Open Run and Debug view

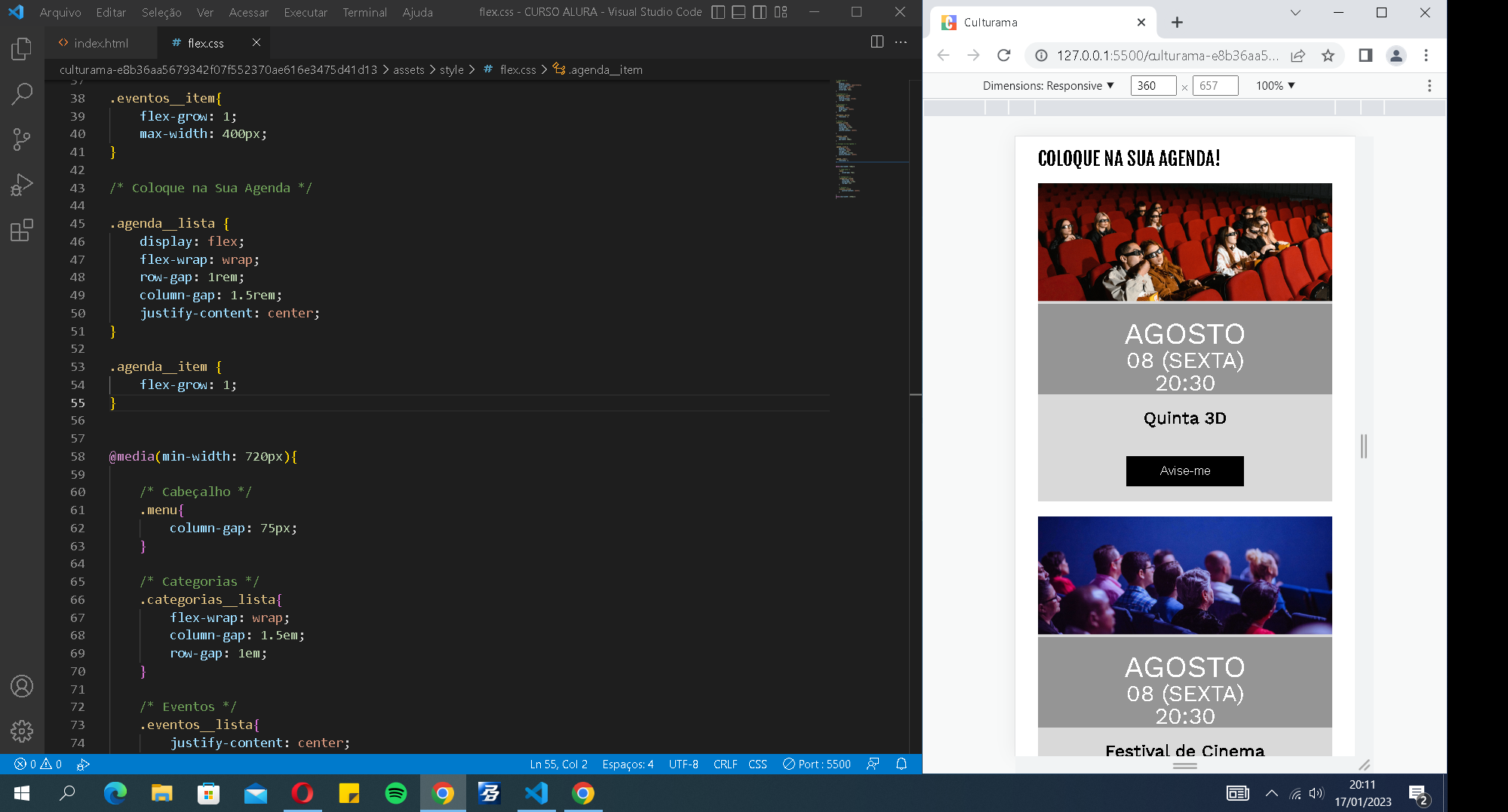click(22, 185)
